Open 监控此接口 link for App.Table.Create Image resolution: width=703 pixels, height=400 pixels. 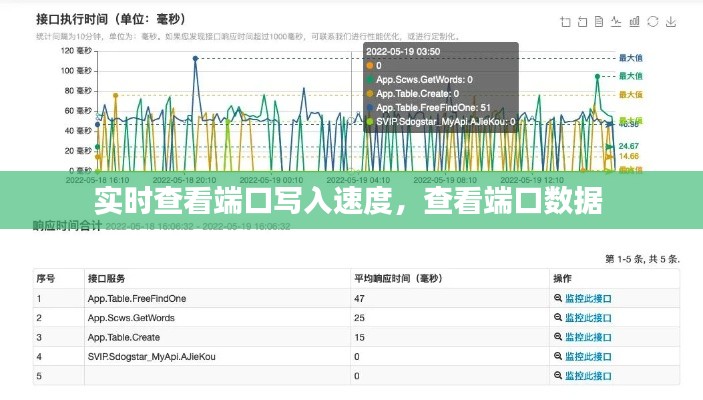(587, 337)
